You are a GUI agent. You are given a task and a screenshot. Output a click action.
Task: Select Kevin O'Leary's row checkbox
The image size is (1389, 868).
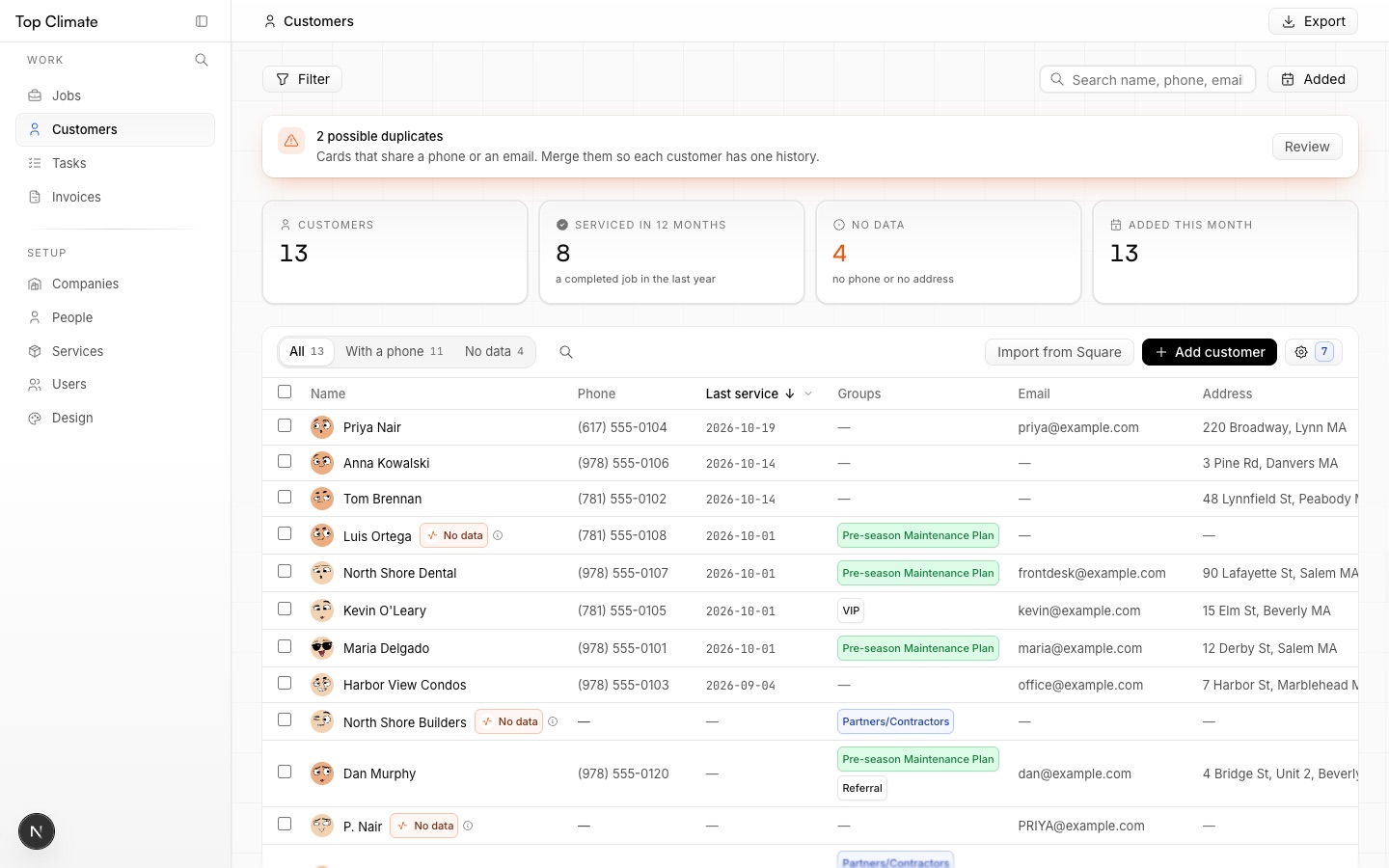click(285, 609)
